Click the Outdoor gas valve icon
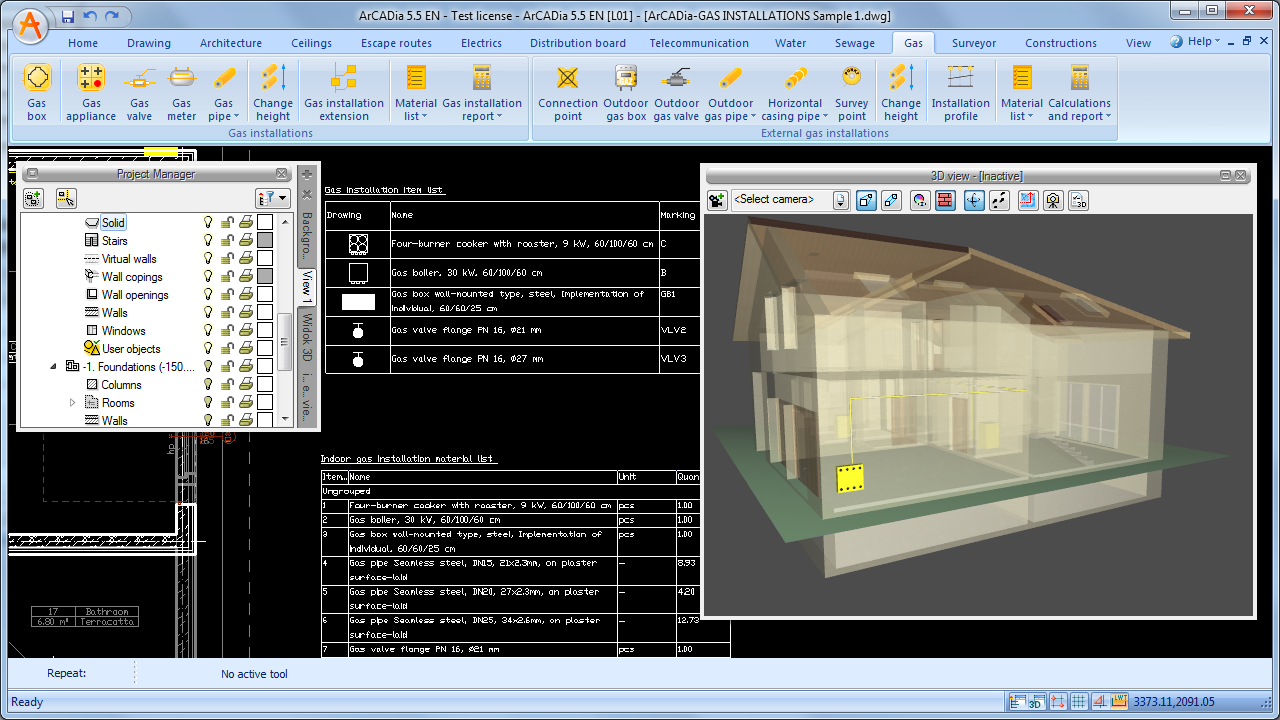1280x720 pixels. tap(676, 91)
